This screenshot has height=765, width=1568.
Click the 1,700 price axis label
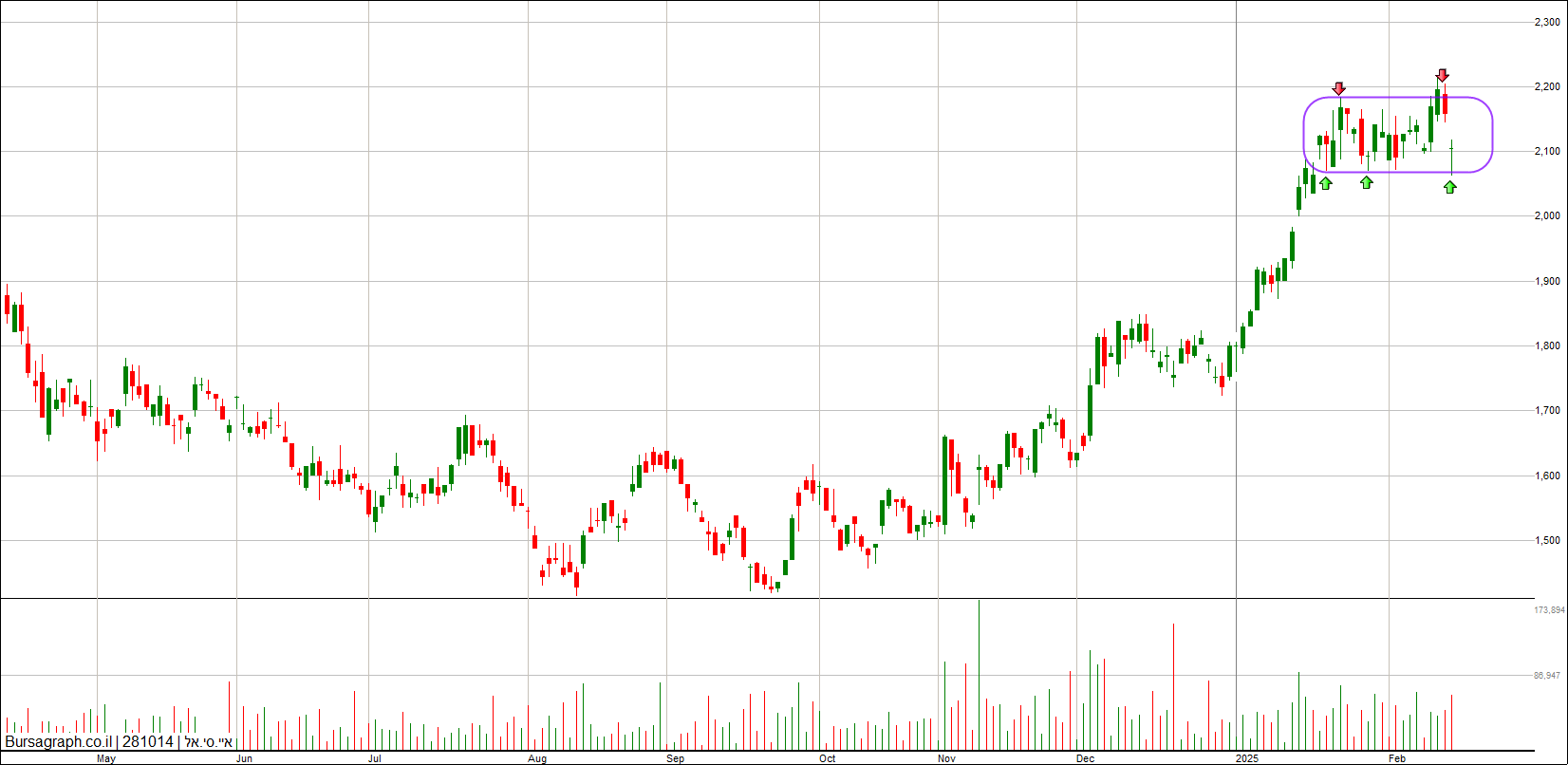pos(1547,410)
